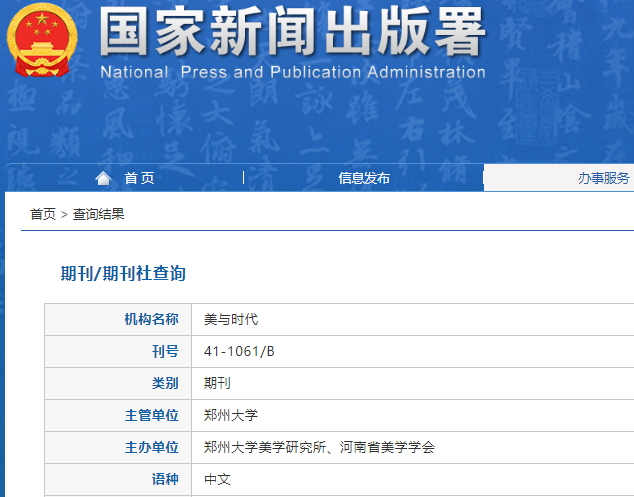Select the 期刊 value in the 类别 row

pyautogui.click(x=217, y=383)
